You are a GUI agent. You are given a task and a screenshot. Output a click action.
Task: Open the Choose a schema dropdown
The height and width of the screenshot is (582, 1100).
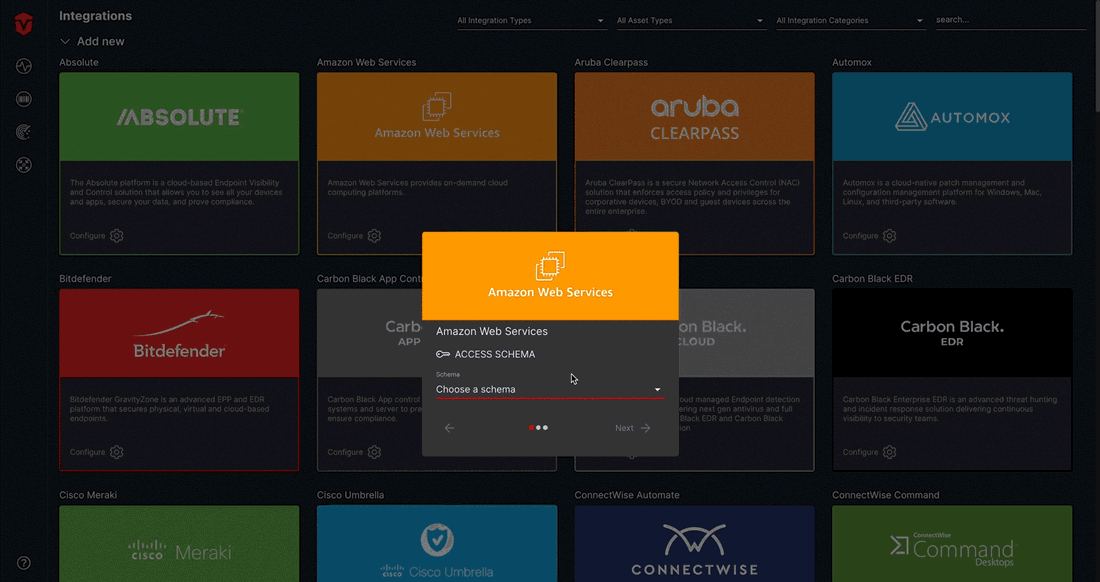549,389
